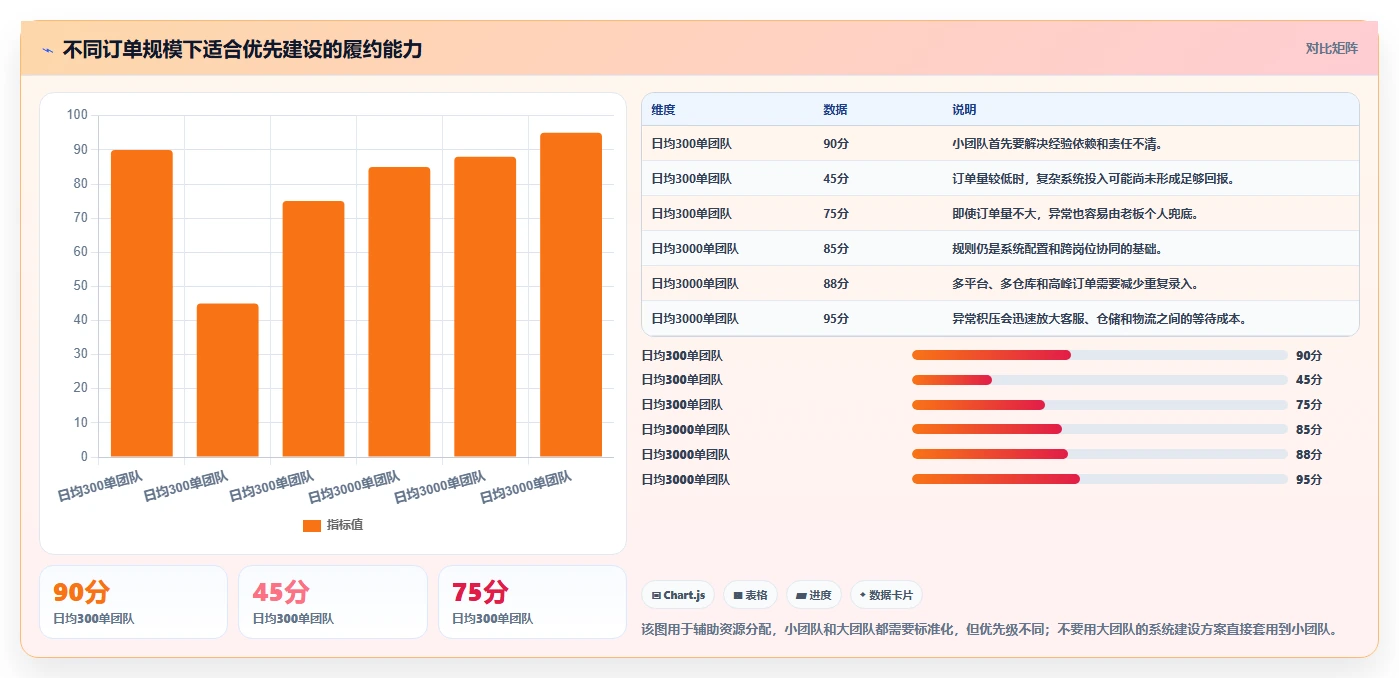The width and height of the screenshot is (1399, 678).
Task: Open the orange 90分 data card
Action: 133,602
